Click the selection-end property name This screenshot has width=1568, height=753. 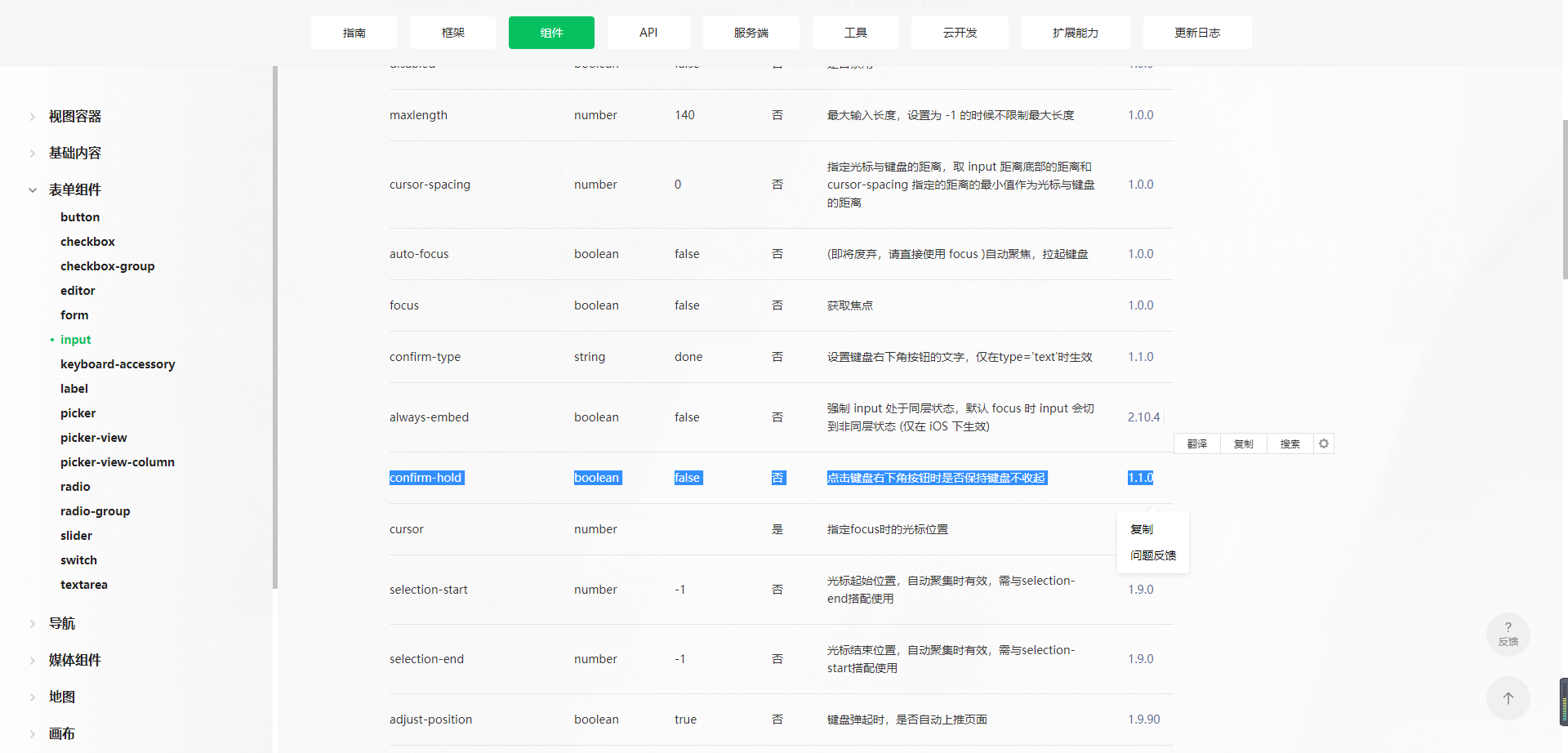[426, 659]
